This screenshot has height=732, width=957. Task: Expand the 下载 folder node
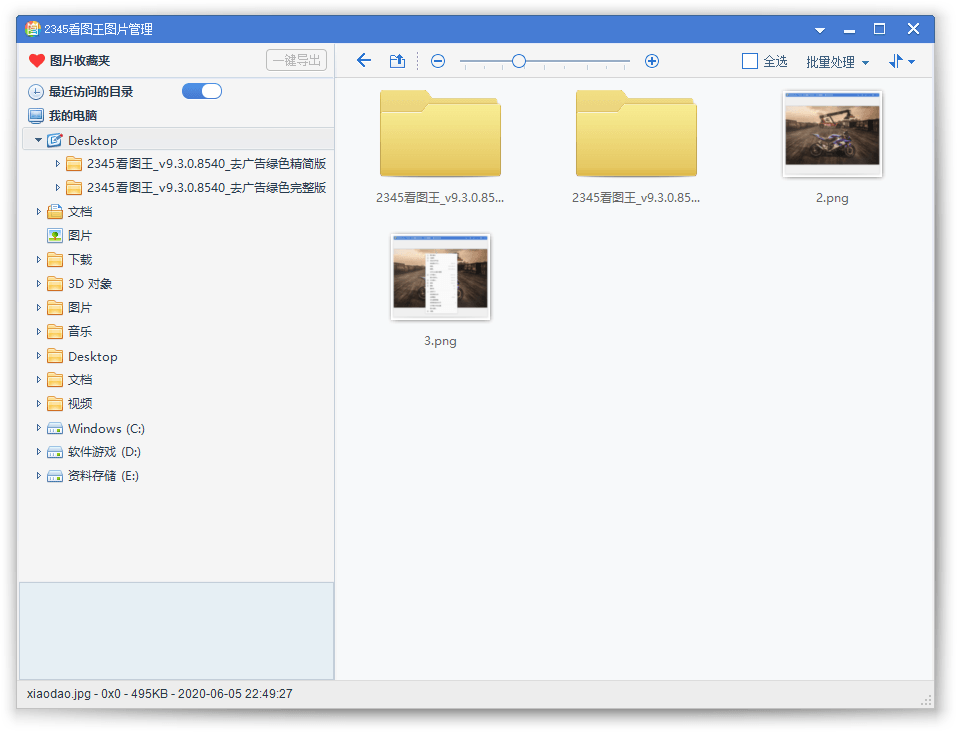coord(38,259)
